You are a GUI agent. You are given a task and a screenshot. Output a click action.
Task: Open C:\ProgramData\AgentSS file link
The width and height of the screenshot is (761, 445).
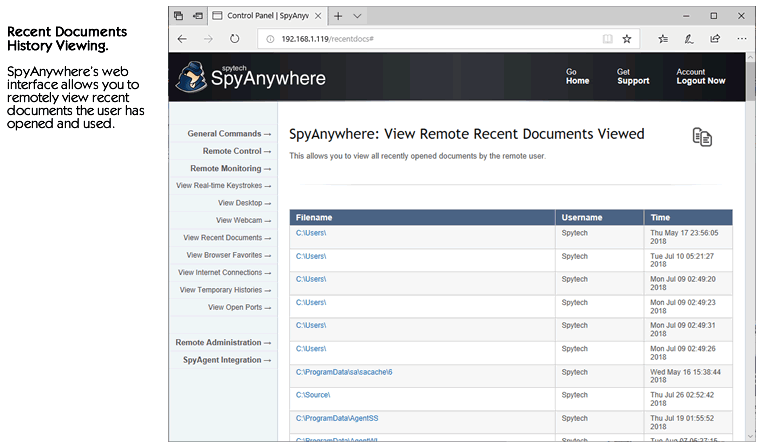[337, 418]
